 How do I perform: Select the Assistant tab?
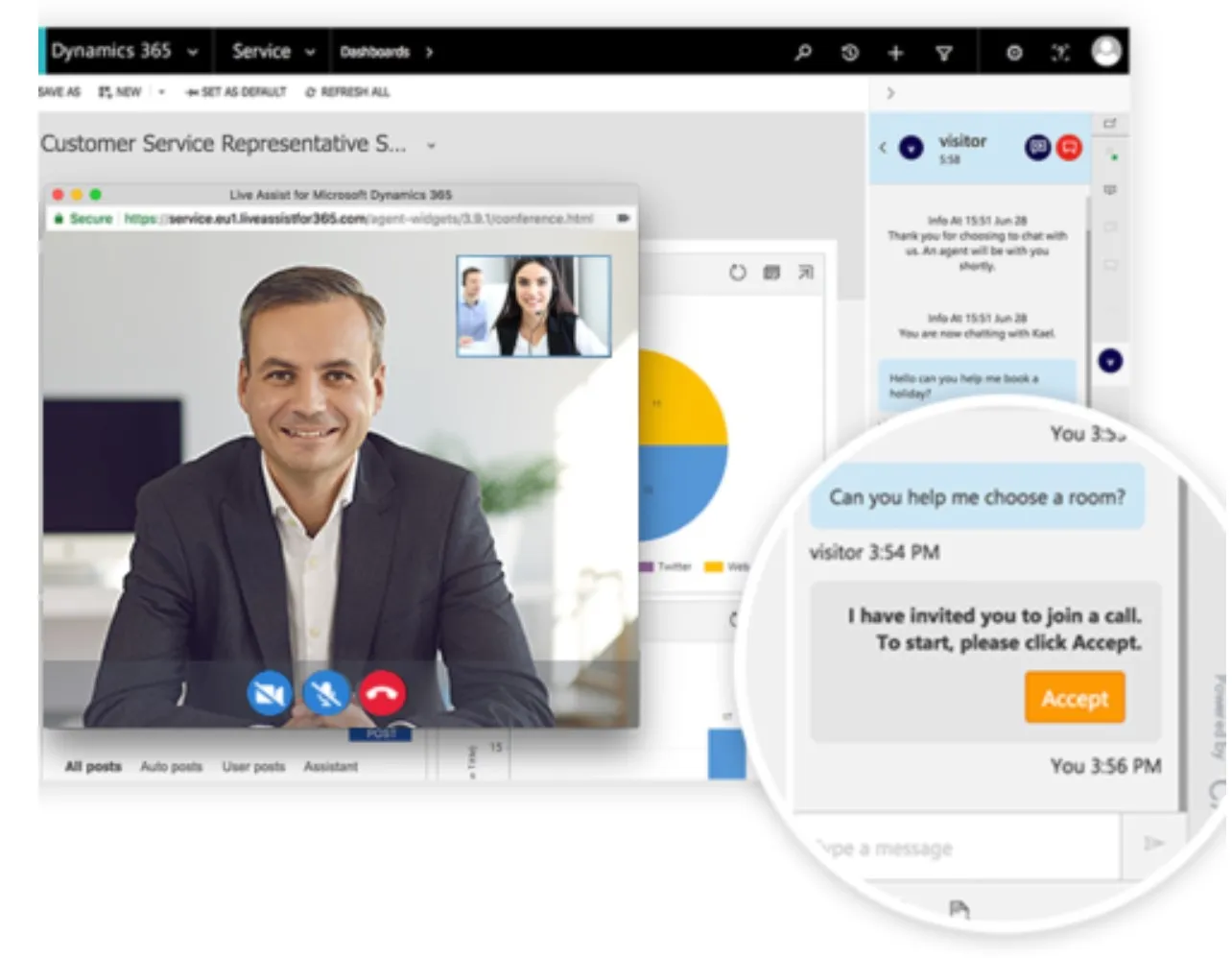pyautogui.click(x=330, y=766)
